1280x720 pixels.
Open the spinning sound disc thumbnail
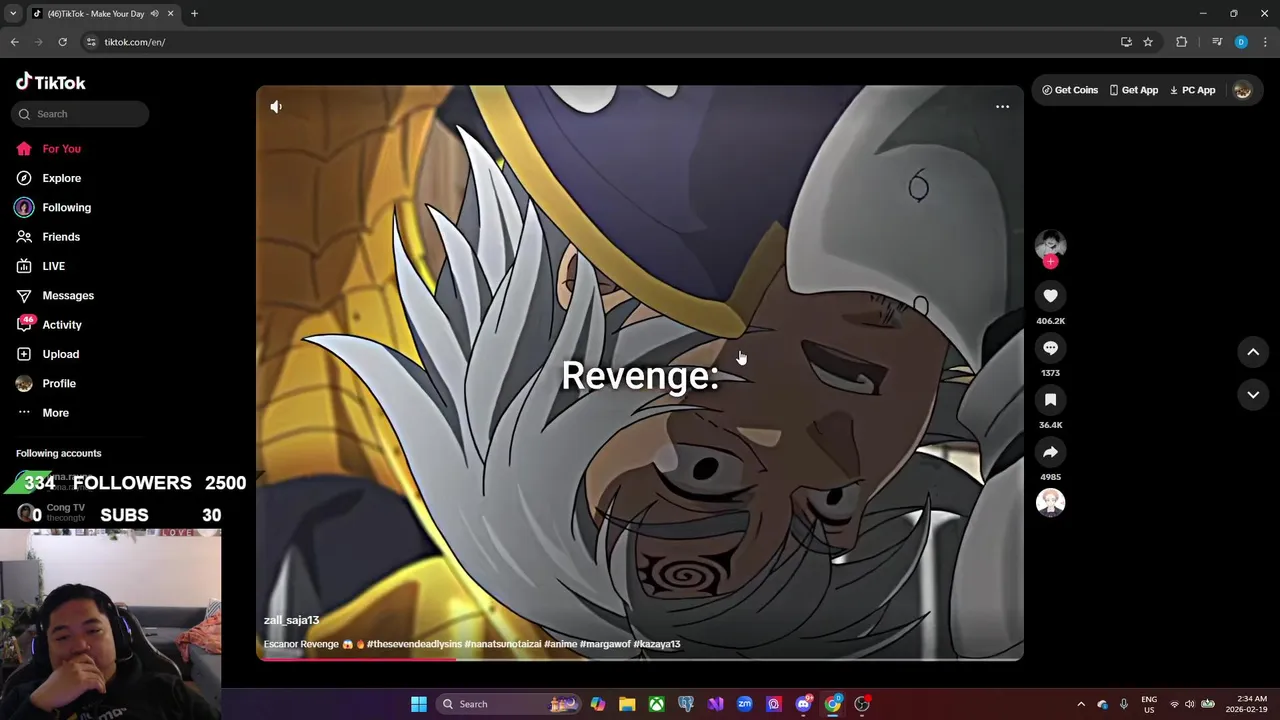1050,502
